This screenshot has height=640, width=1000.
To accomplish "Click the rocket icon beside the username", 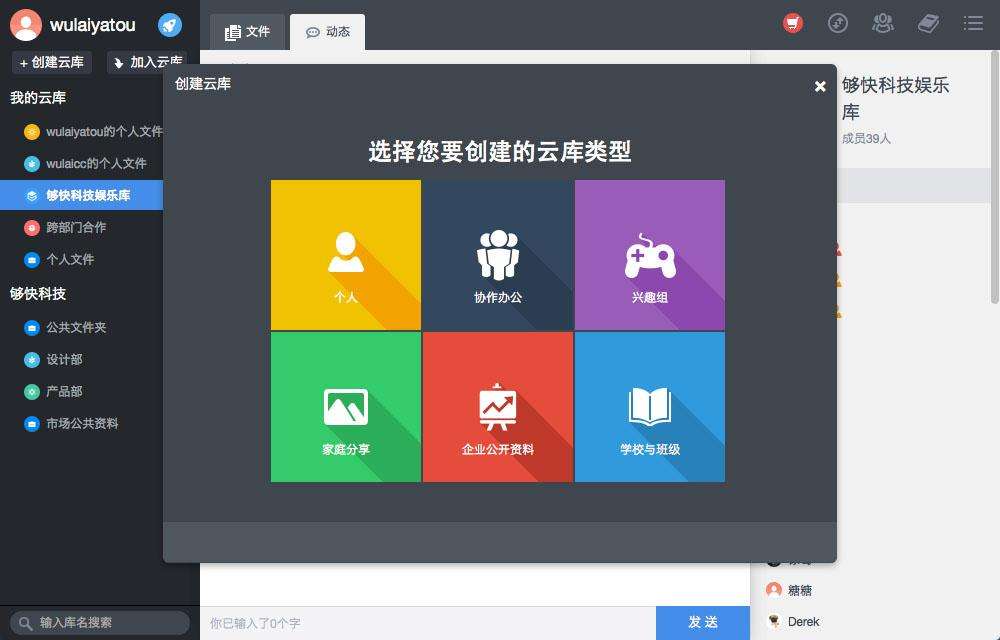I will tap(170, 25).
